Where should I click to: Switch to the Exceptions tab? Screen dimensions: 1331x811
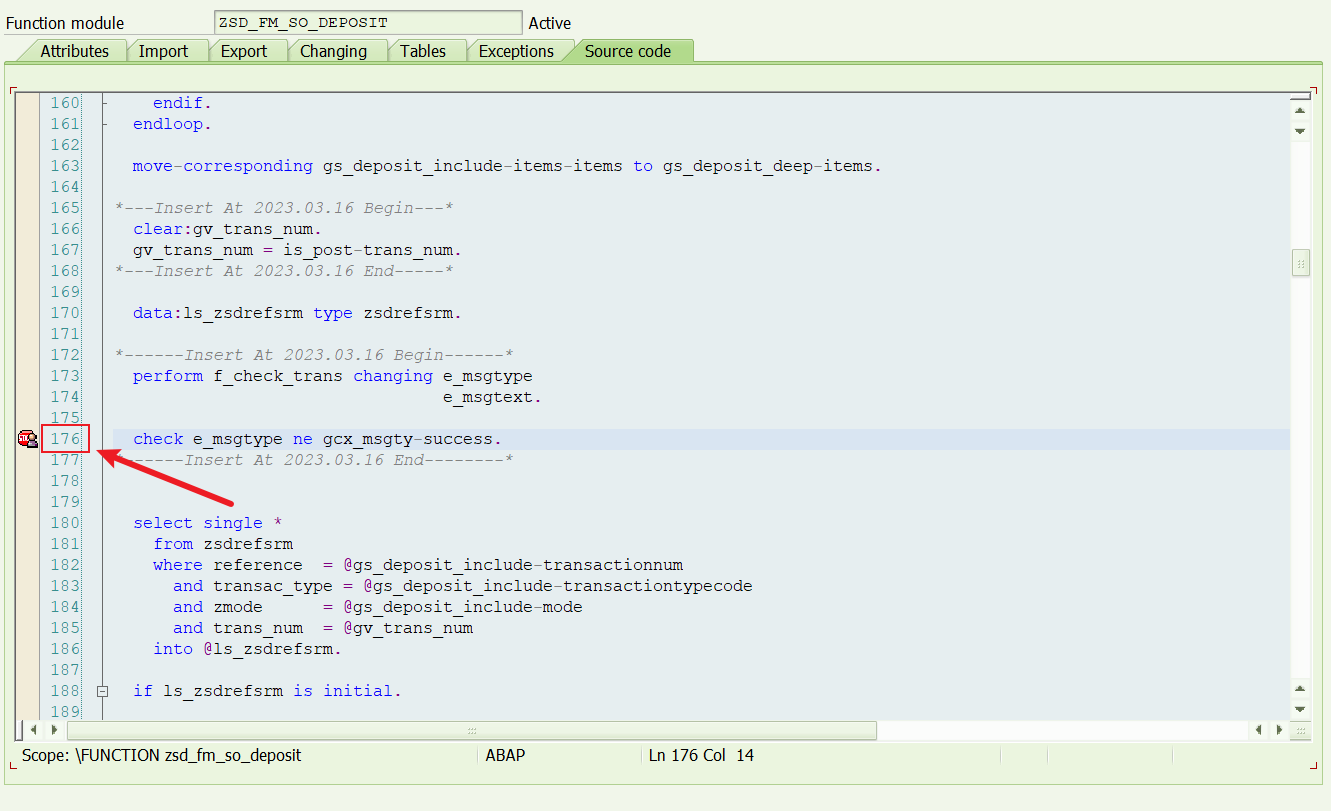516,51
